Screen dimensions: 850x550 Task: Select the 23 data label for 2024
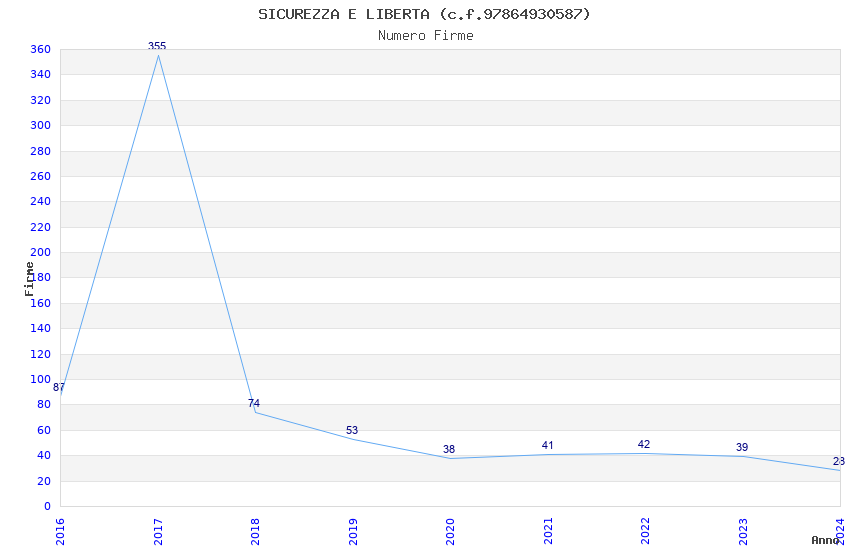click(839, 461)
